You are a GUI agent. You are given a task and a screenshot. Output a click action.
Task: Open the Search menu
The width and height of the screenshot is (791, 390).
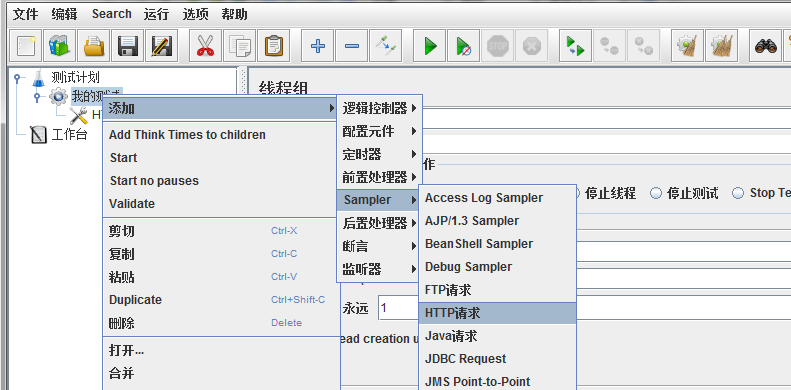(111, 14)
